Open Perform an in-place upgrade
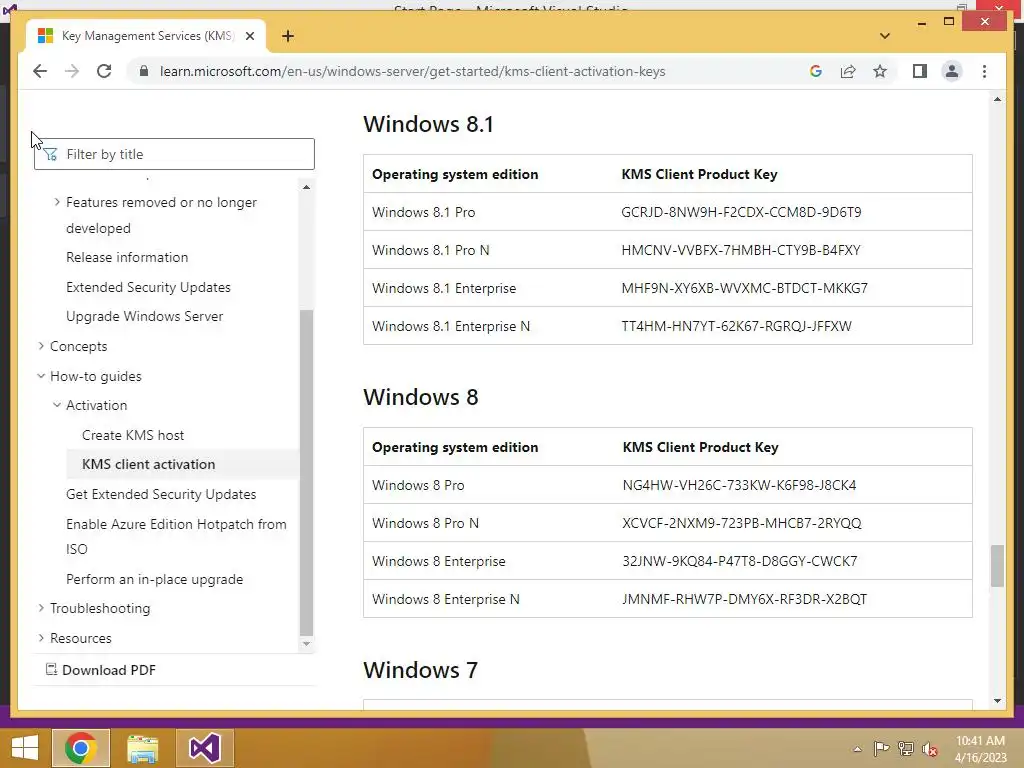 pyautogui.click(x=154, y=579)
